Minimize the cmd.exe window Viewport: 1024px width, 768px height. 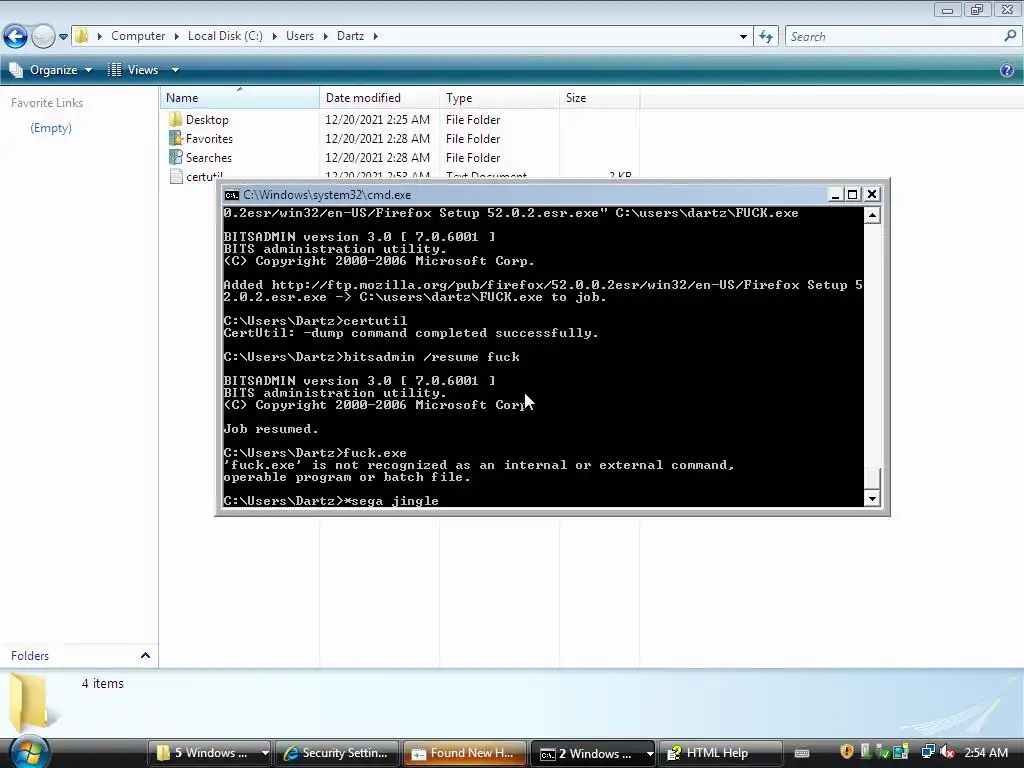(x=835, y=195)
